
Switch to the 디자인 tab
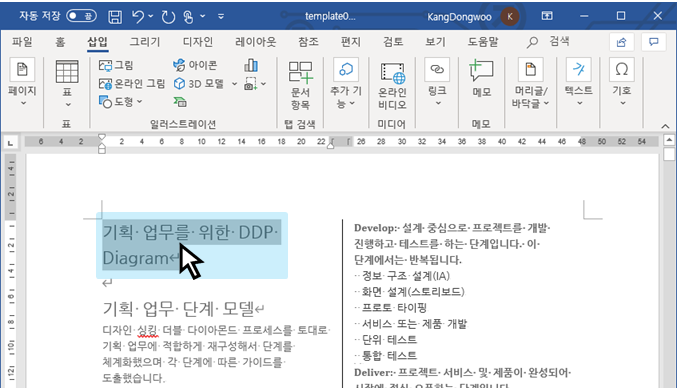click(198, 42)
